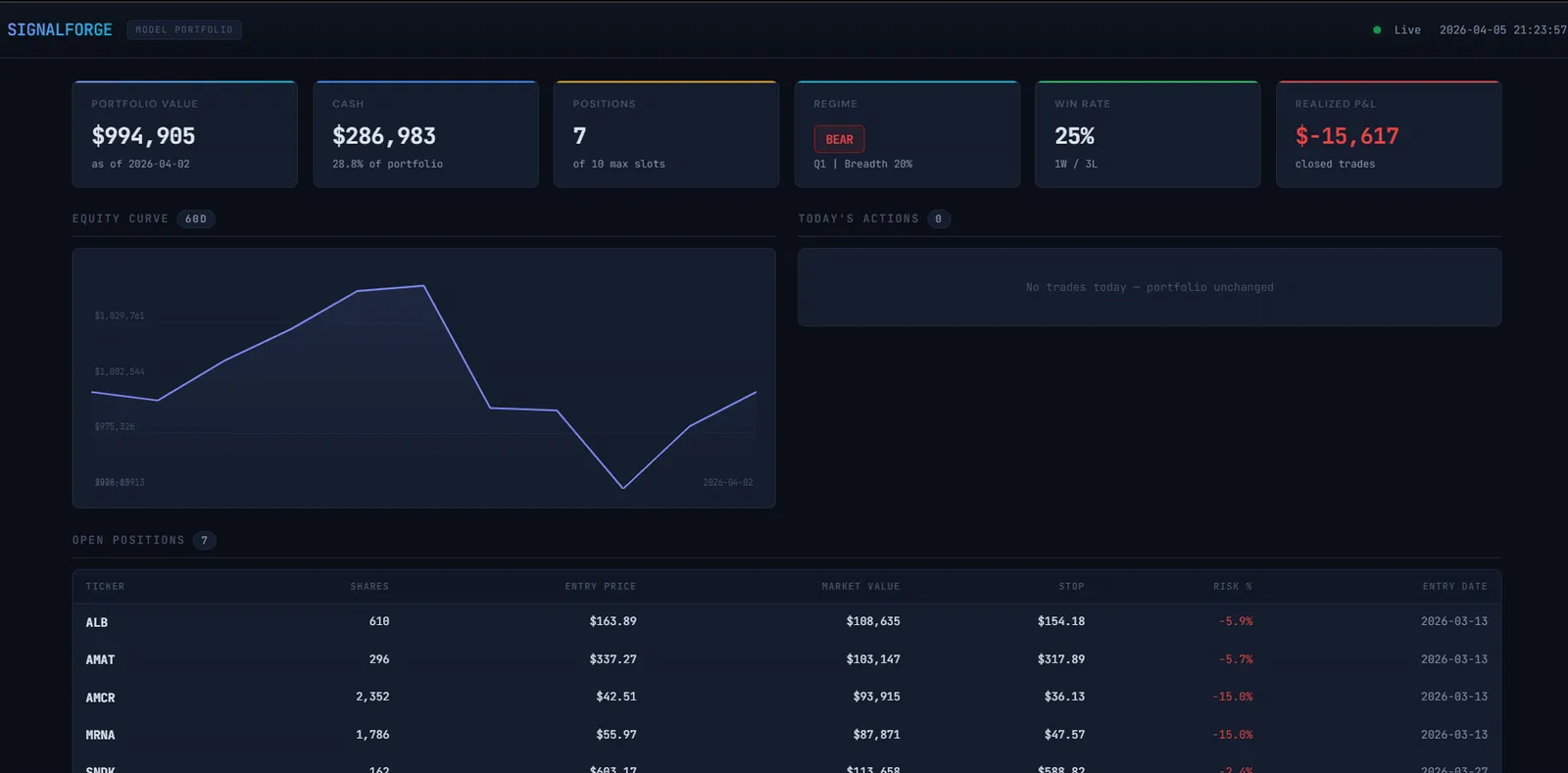Click the equity curve peak point
The width and height of the screenshot is (1568, 773).
[423, 286]
